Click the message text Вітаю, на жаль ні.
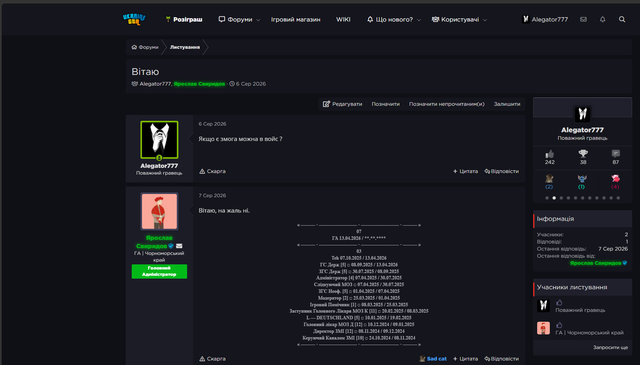Screen dimensions: 640x365 pyautogui.click(x=224, y=211)
